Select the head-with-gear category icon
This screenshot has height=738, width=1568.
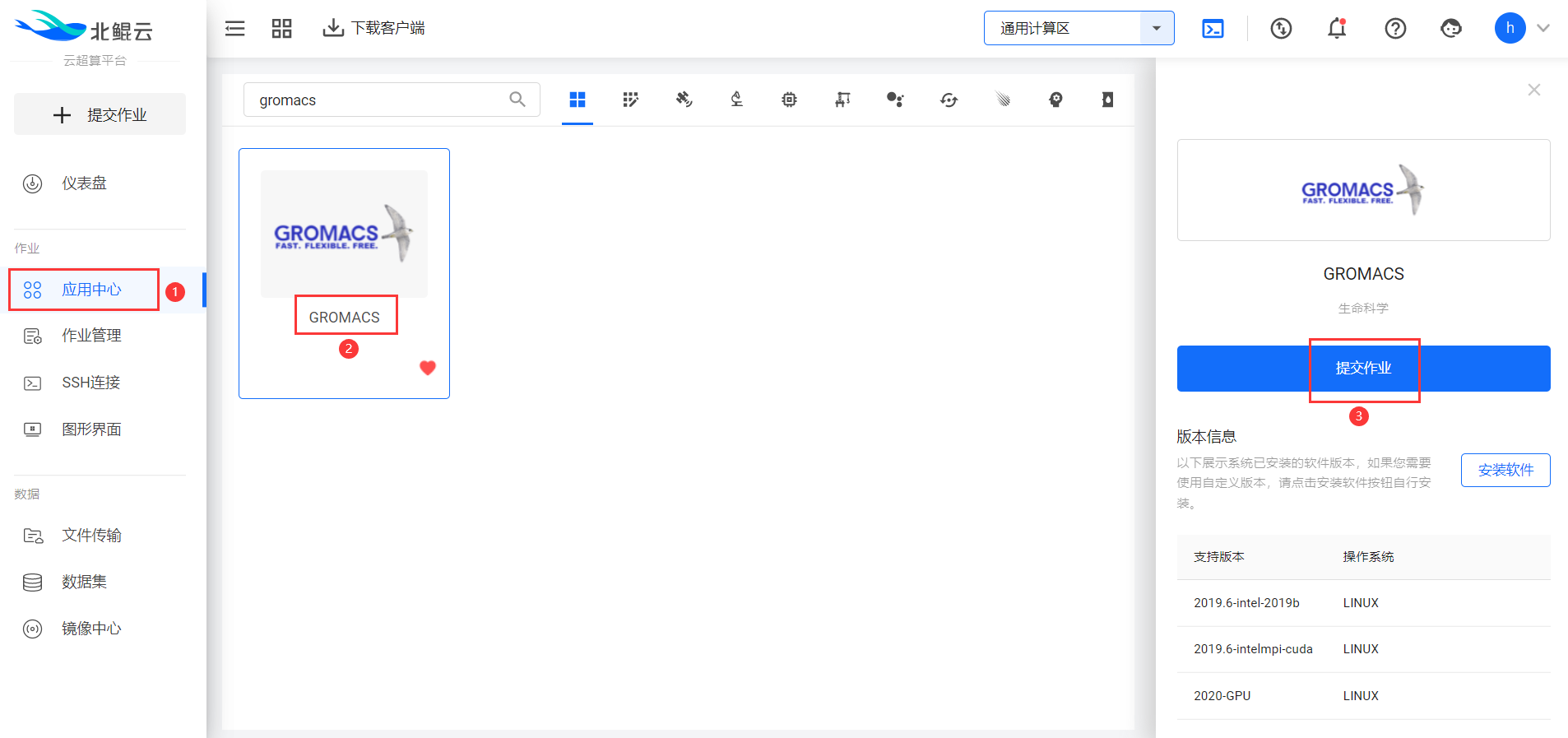pos(1055,100)
